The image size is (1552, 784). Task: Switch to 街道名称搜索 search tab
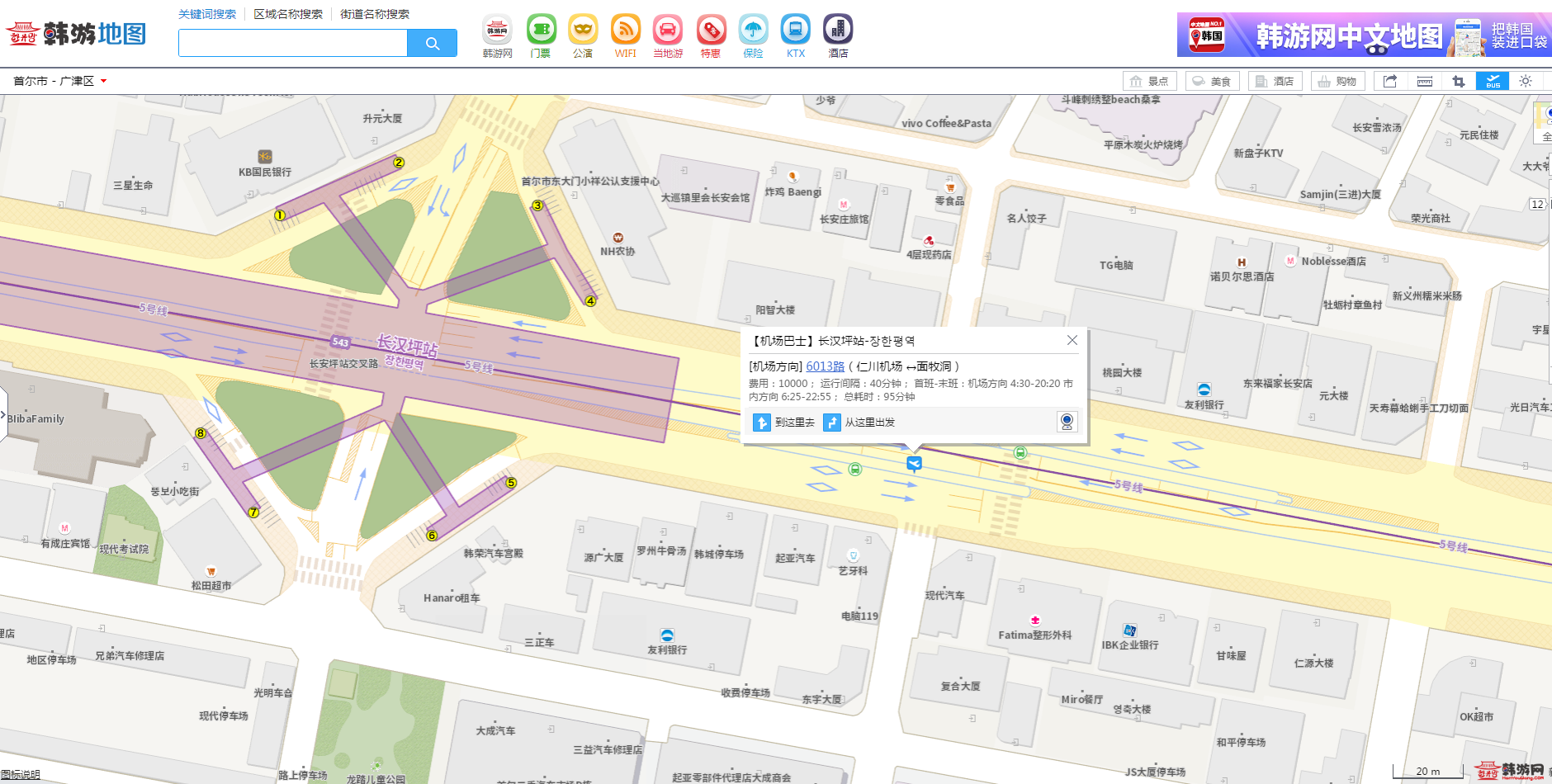pyautogui.click(x=375, y=14)
